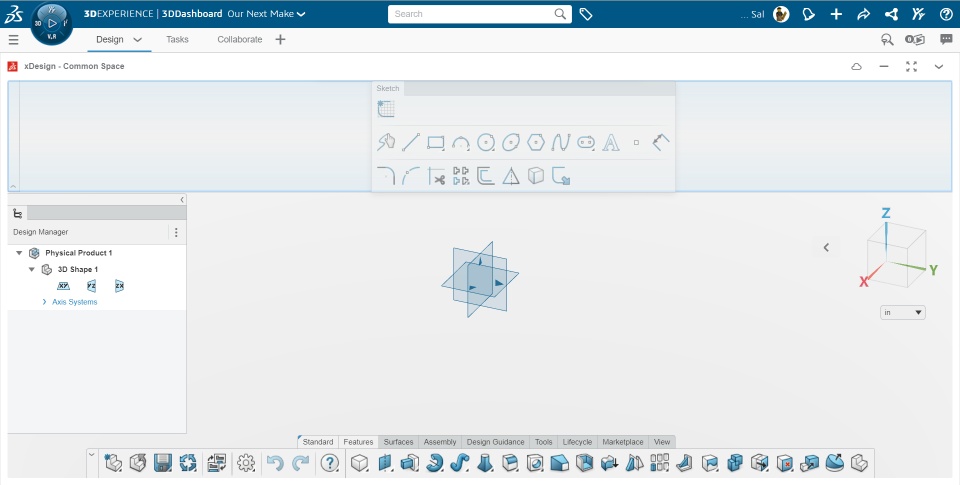Open the Our Next Make dashboard dropdown

(x=301, y=14)
